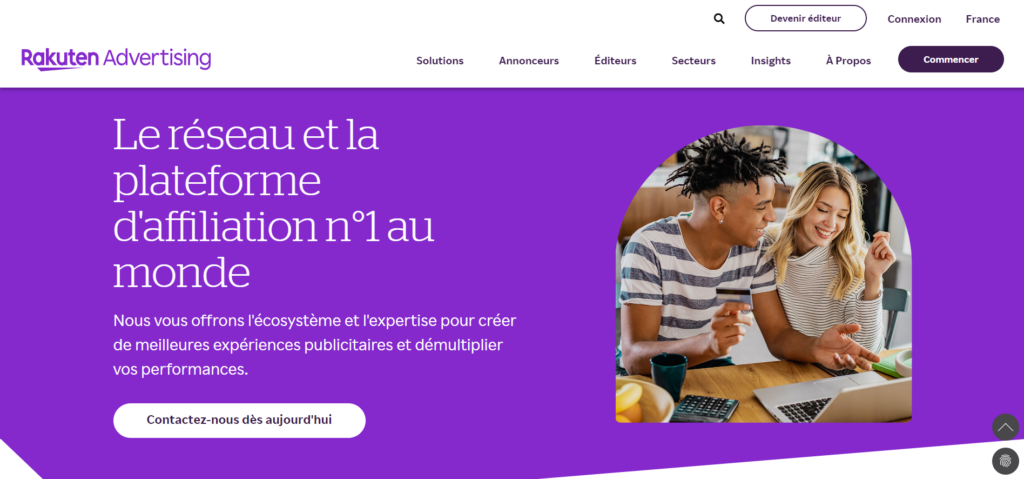Open the Annonceurs menu
The height and width of the screenshot is (479, 1024).
[x=528, y=61]
